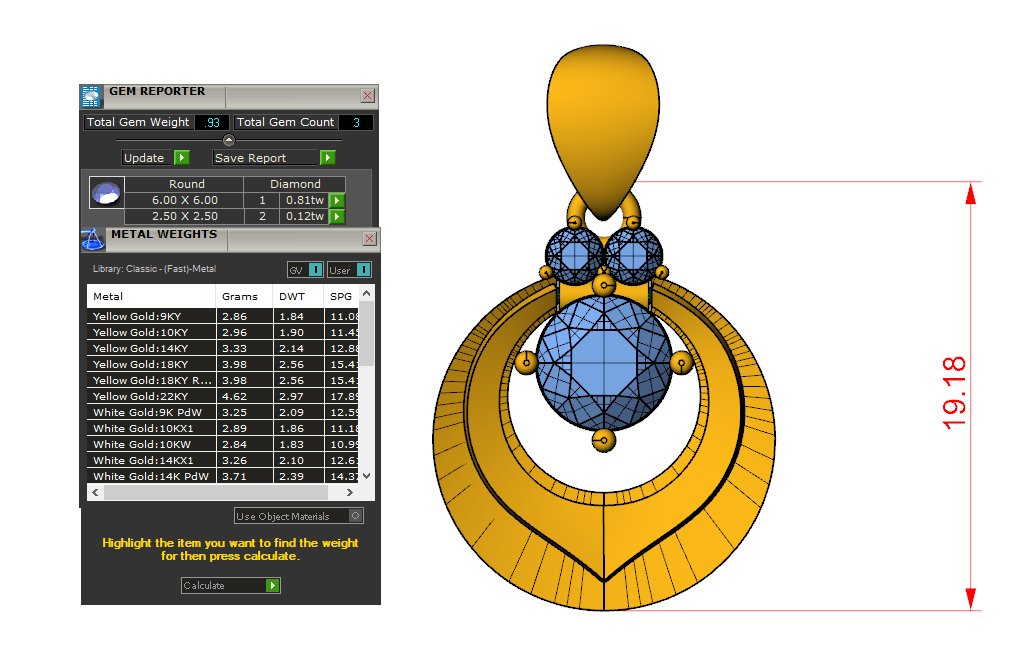Click the SPG column header
Screen dimensions: 1021x645
pos(341,296)
